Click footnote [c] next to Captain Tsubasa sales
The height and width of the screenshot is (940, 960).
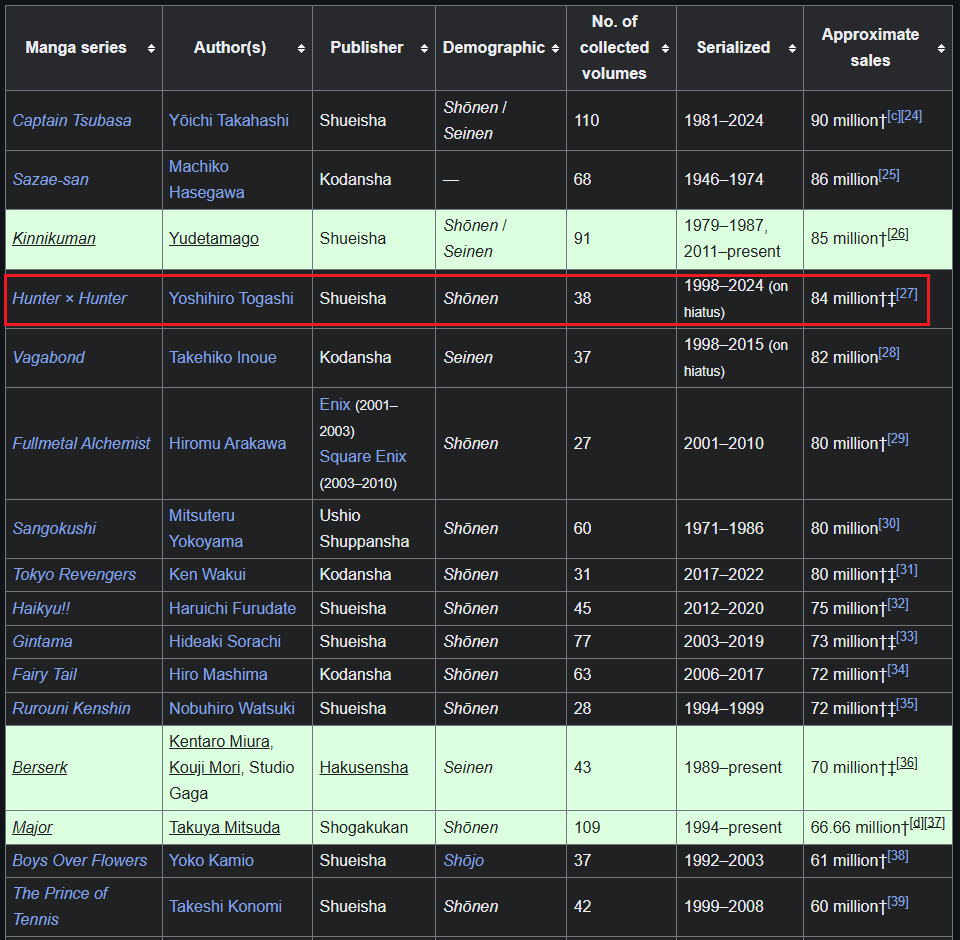(894, 116)
